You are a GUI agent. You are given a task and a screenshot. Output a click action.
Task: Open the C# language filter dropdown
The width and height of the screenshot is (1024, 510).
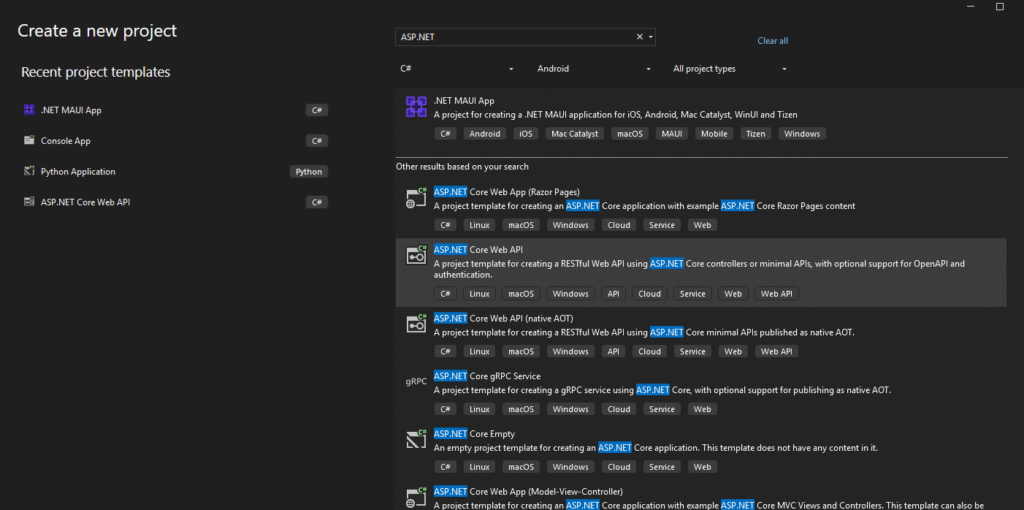457,69
